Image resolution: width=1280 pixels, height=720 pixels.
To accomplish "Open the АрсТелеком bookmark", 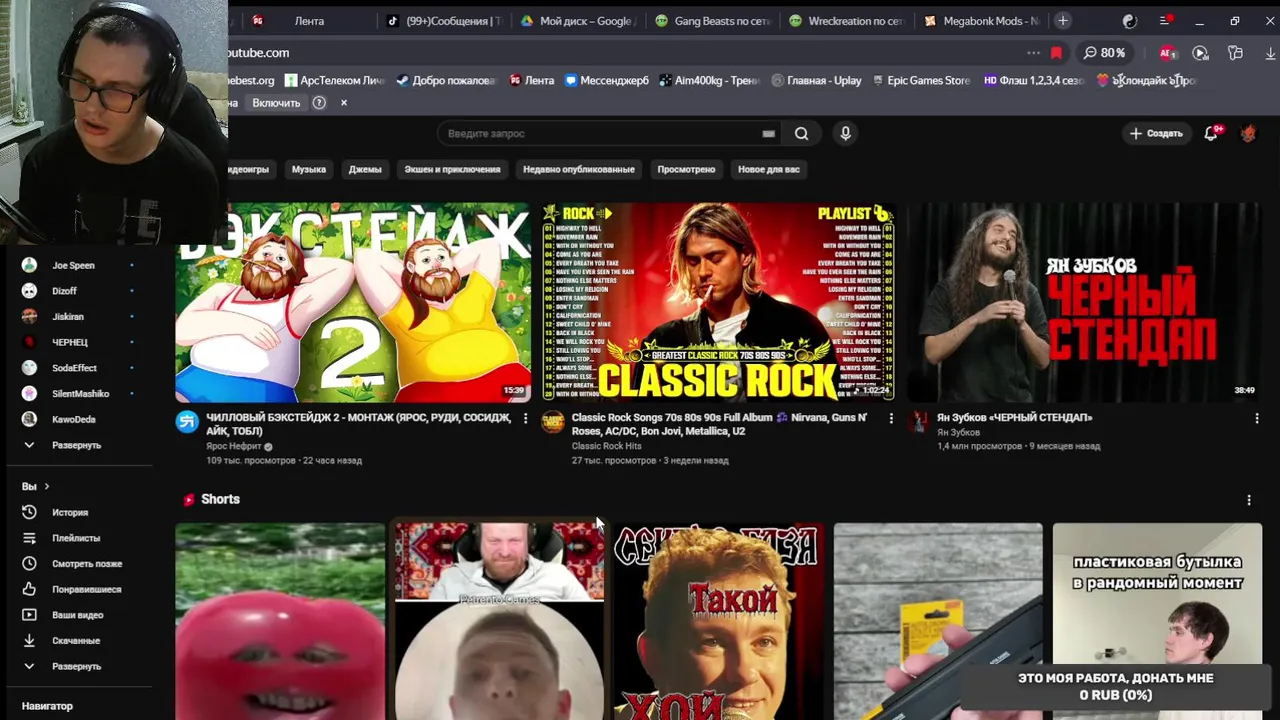I will 334,80.
